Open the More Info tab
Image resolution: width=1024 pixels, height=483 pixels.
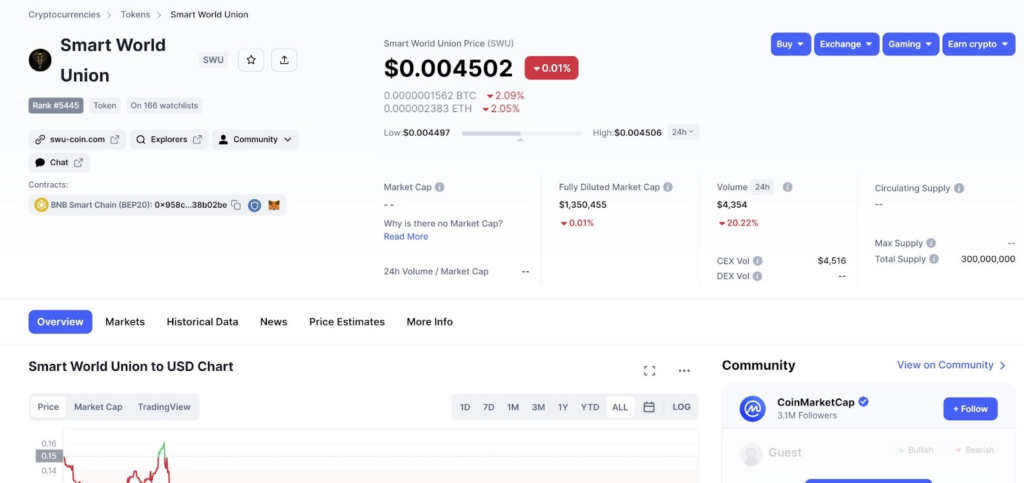coord(429,322)
